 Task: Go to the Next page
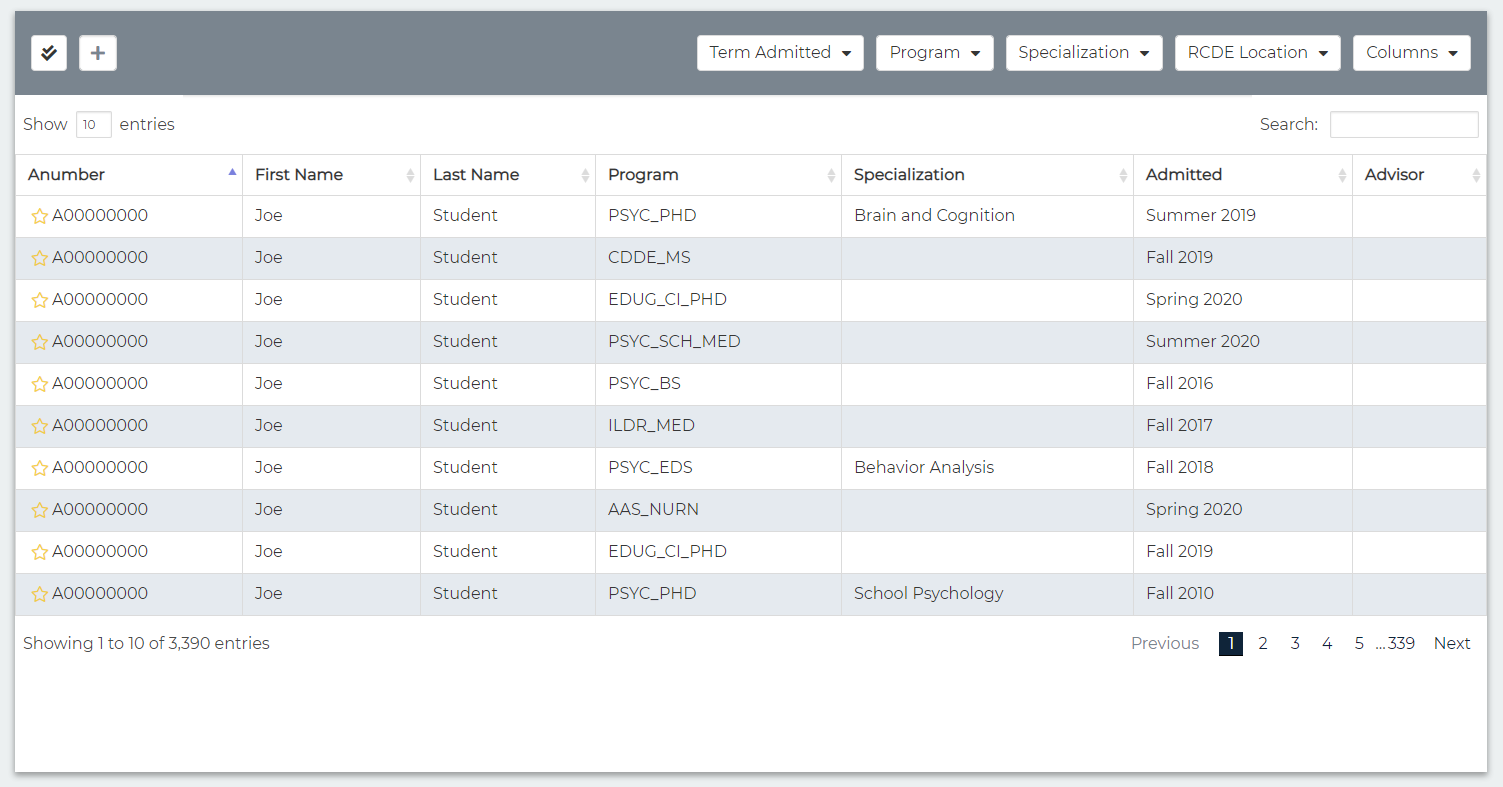1451,644
